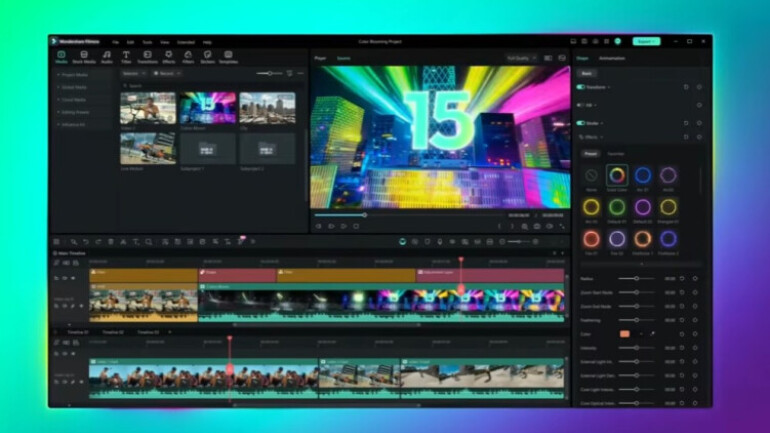
Task: Select the Titles tool
Action: (126, 56)
